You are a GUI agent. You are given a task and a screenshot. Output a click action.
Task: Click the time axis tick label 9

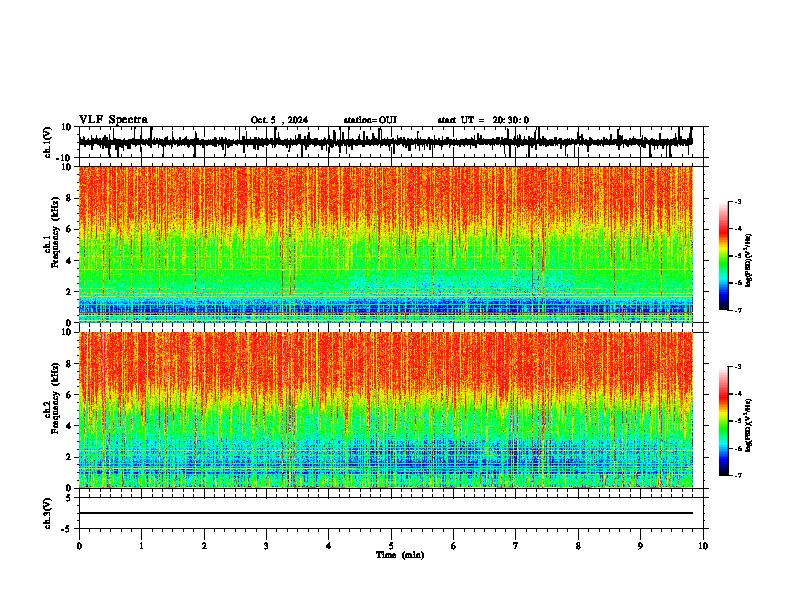pyautogui.click(x=640, y=546)
